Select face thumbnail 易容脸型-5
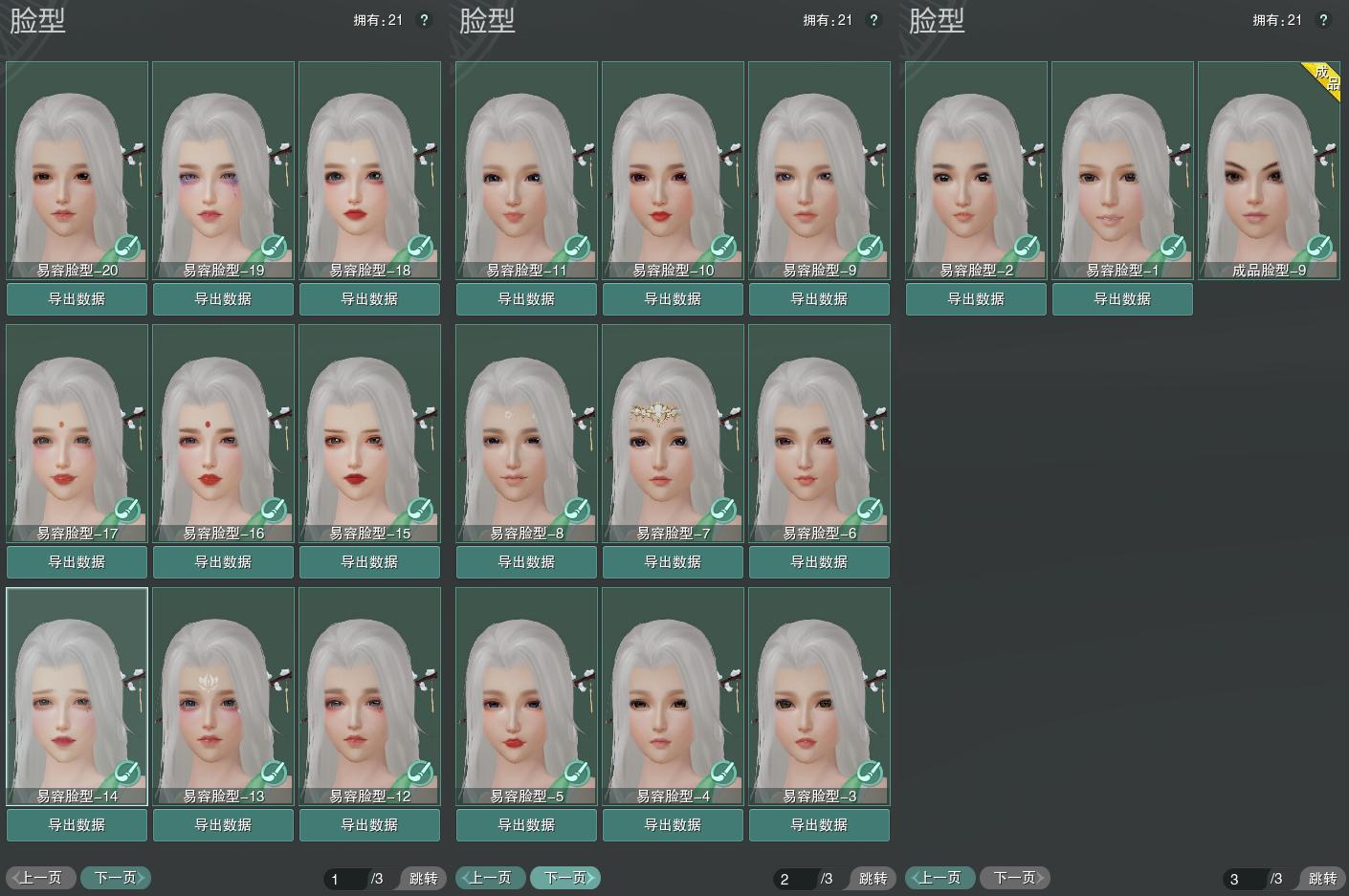Screen dimensions: 1349x896 pyautogui.click(x=526, y=696)
